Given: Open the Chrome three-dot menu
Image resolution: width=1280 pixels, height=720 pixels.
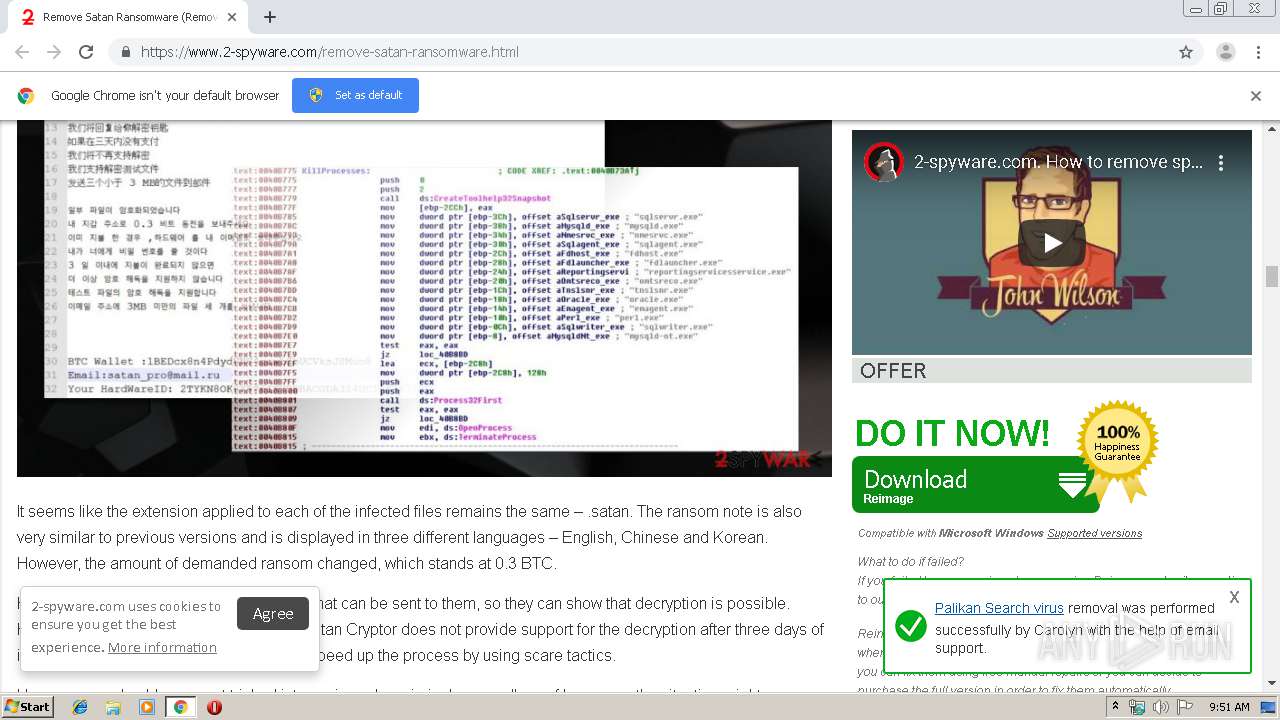Looking at the screenshot, I should click(x=1258, y=52).
